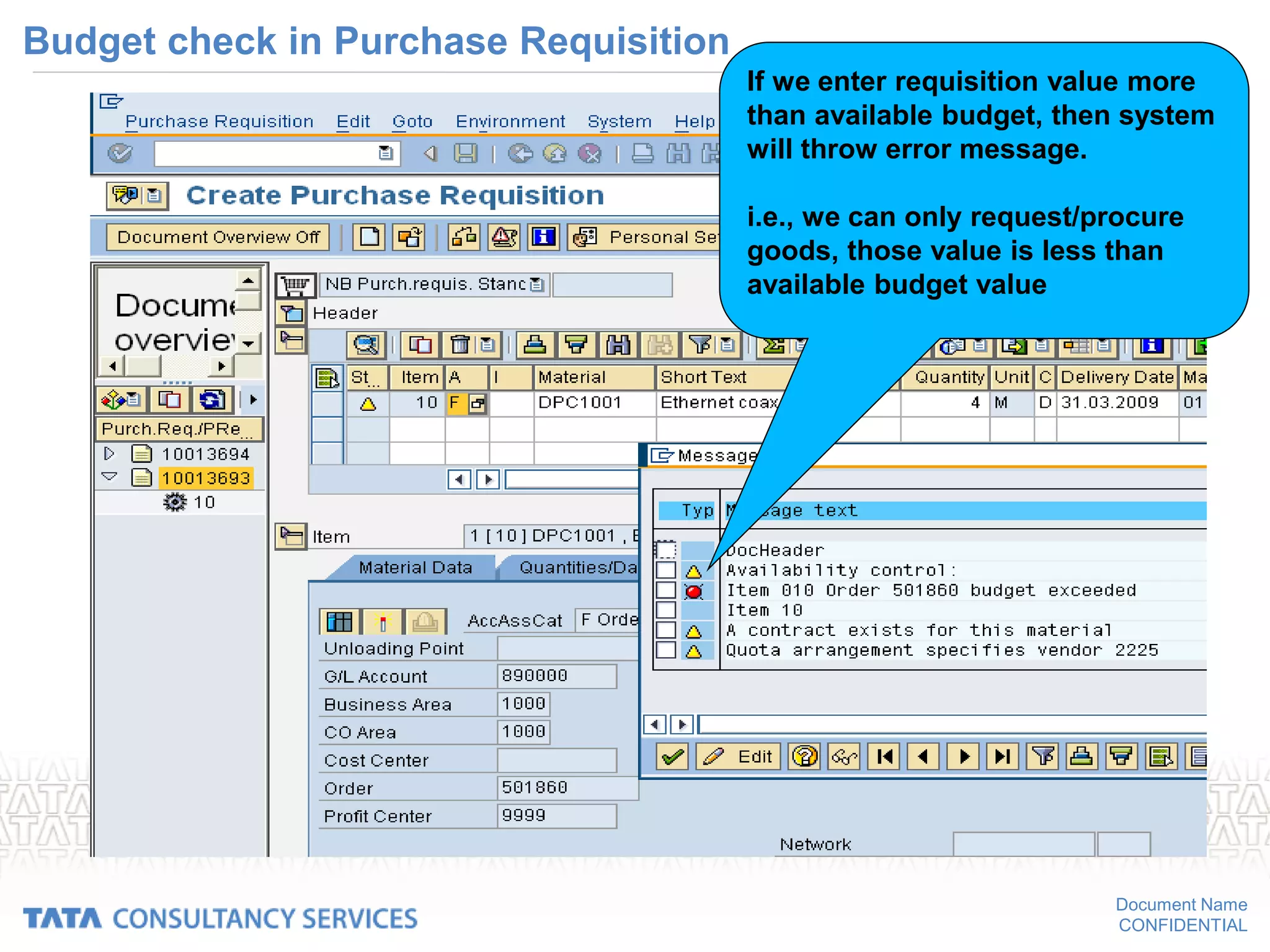
Task: Click the green checkmark Enter icon in toolbar
Action: tap(120, 153)
